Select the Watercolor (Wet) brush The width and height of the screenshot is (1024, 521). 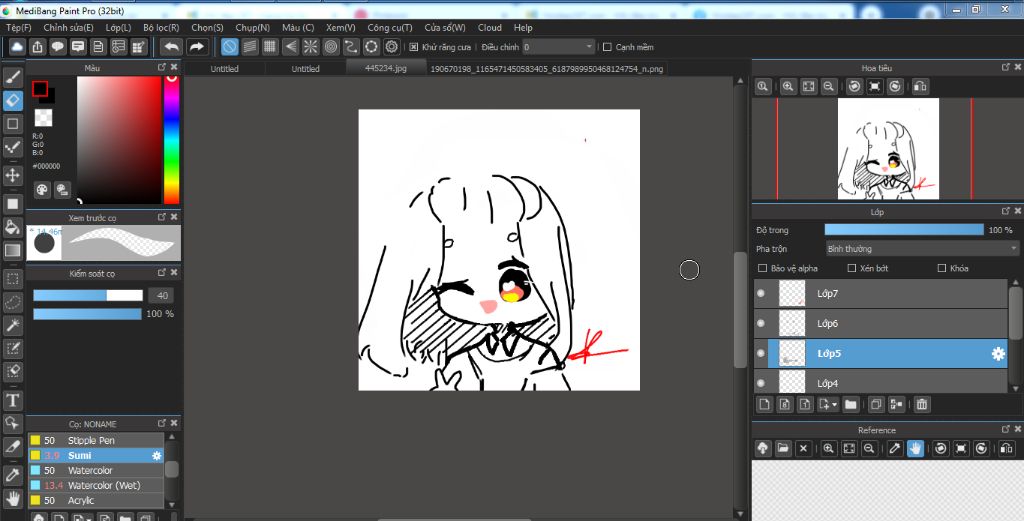[95, 485]
